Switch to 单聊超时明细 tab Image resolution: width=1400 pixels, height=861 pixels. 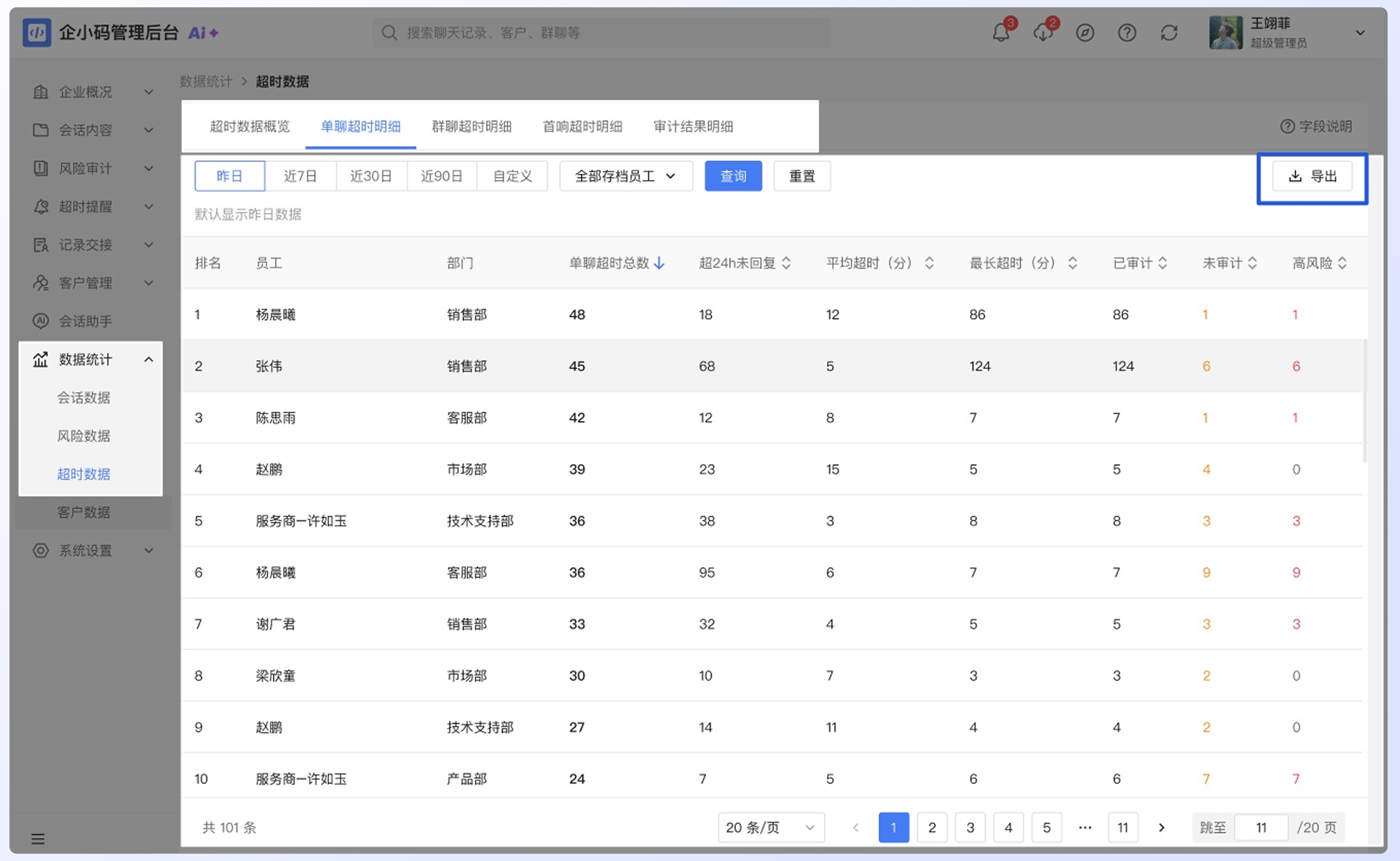coord(361,126)
